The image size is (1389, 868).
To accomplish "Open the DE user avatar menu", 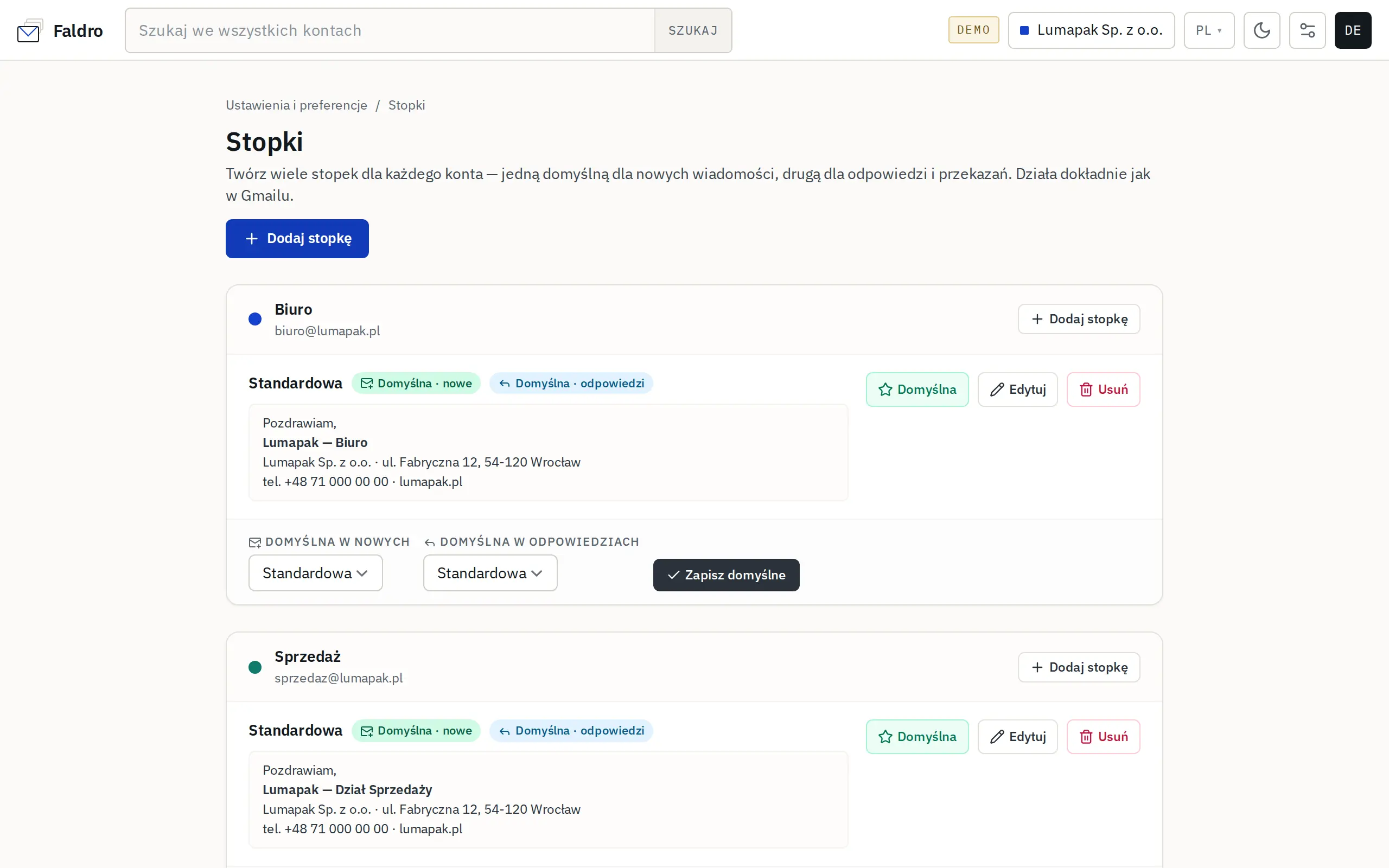I will point(1352,30).
